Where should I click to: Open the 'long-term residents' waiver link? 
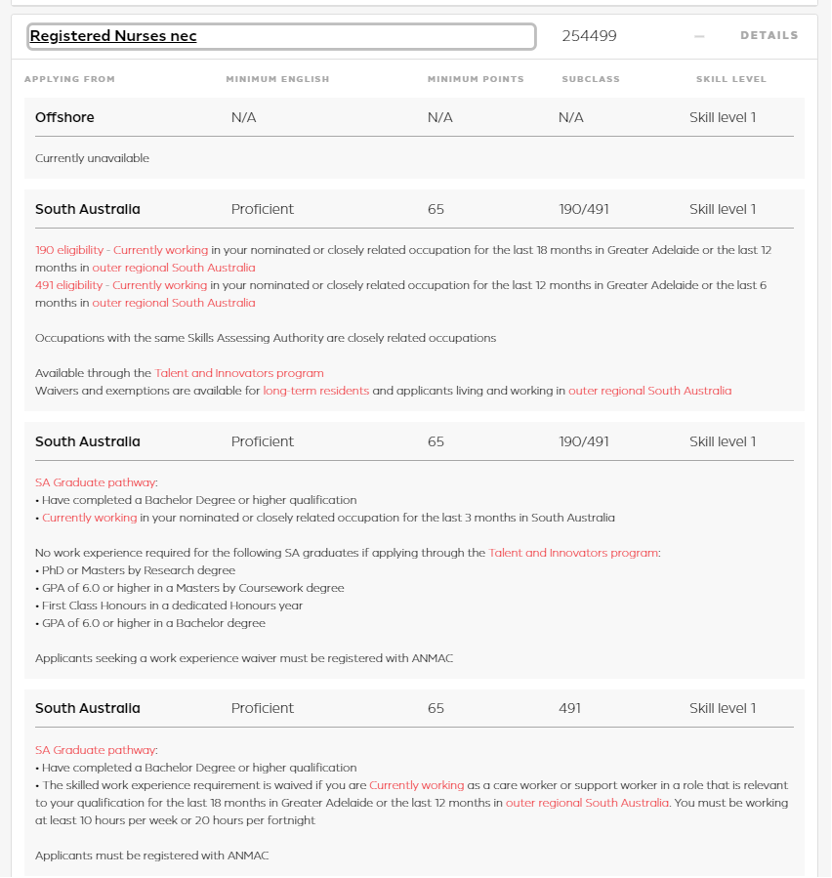coord(316,391)
